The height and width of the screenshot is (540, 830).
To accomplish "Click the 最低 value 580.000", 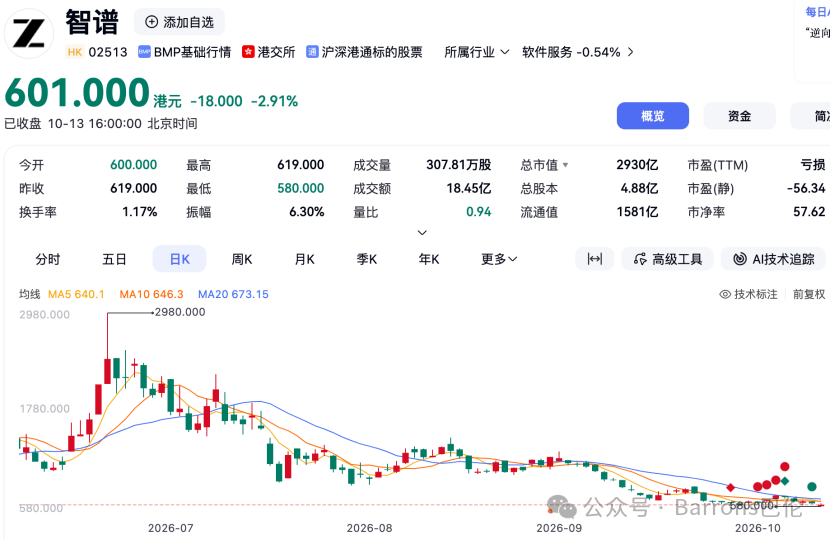I will click(x=301, y=188).
